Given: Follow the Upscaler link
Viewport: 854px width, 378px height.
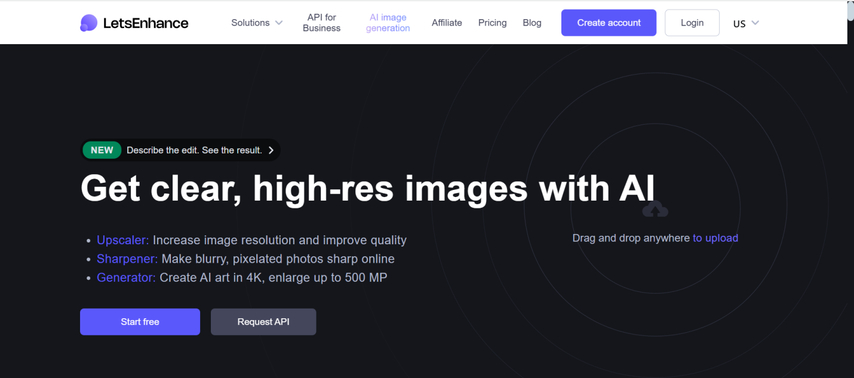Looking at the screenshot, I should point(123,240).
